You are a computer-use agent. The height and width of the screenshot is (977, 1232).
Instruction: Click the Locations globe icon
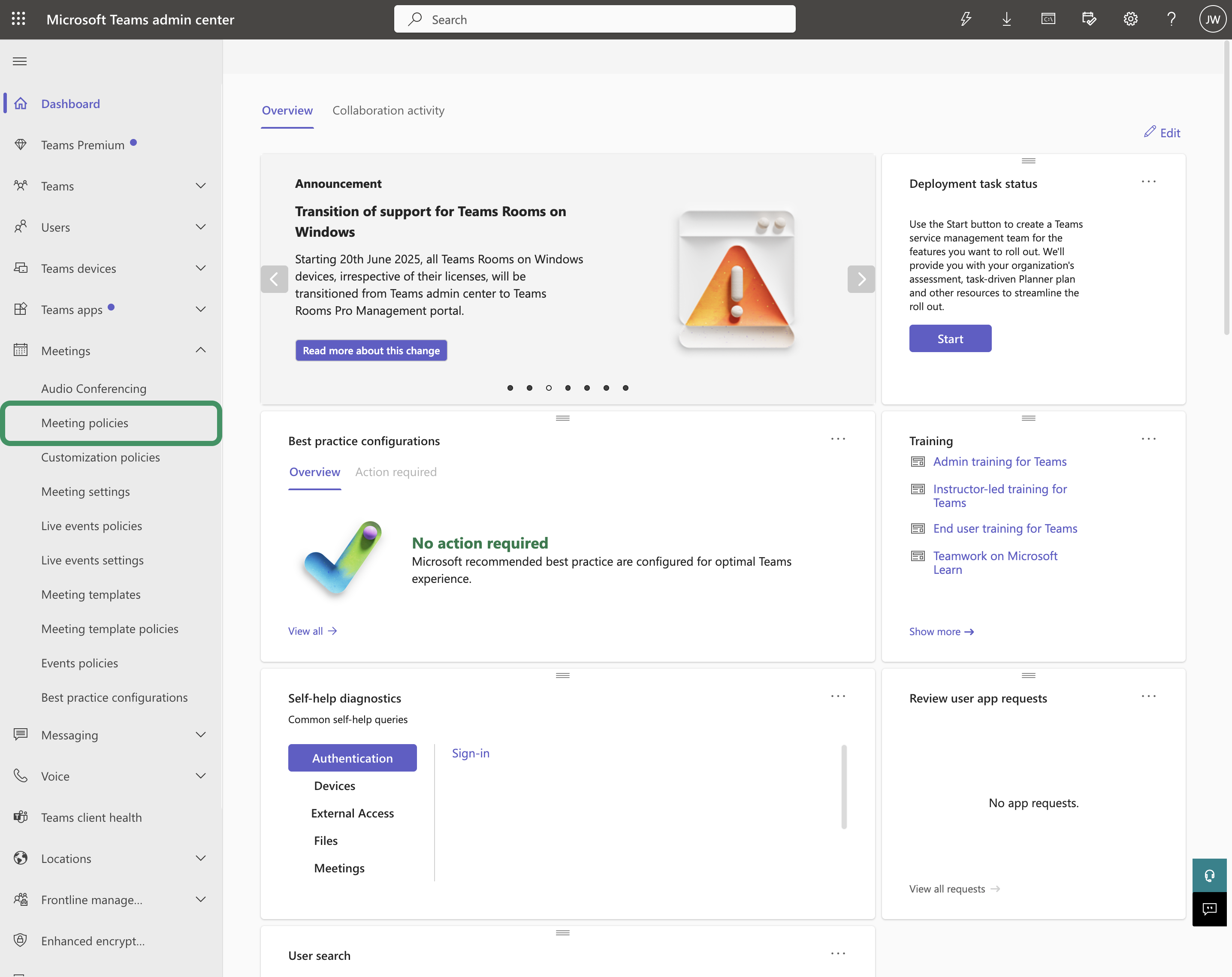point(21,858)
